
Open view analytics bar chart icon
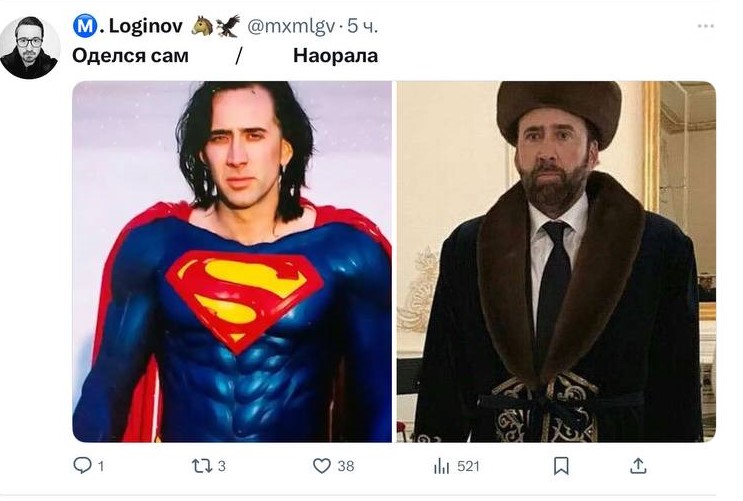(x=441, y=466)
